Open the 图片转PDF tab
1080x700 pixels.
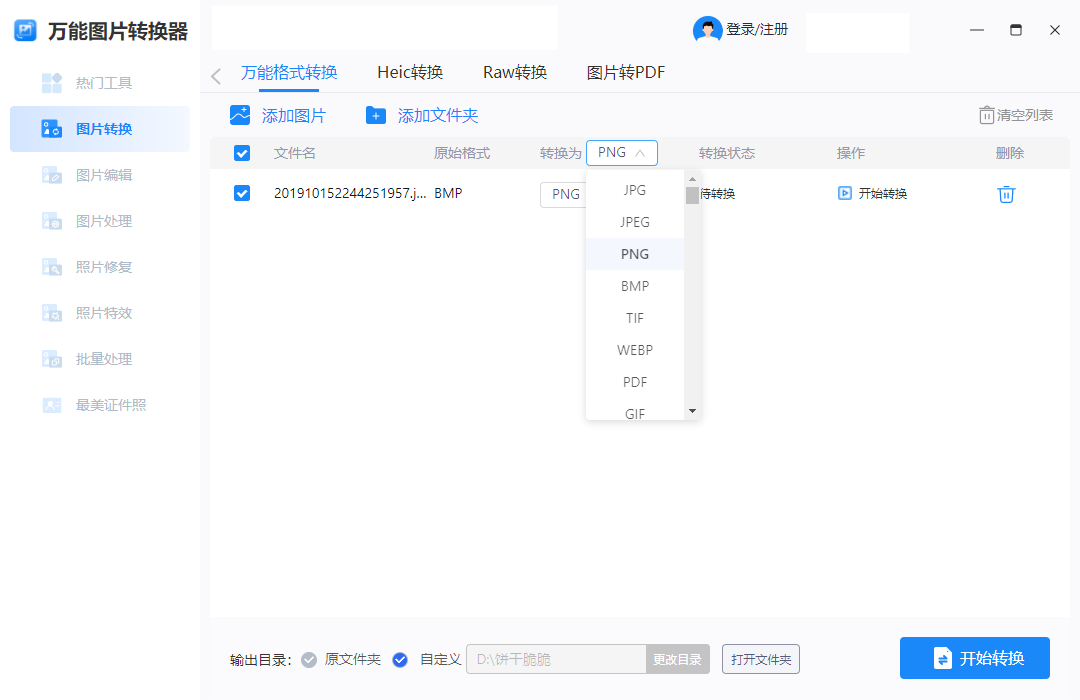[625, 72]
